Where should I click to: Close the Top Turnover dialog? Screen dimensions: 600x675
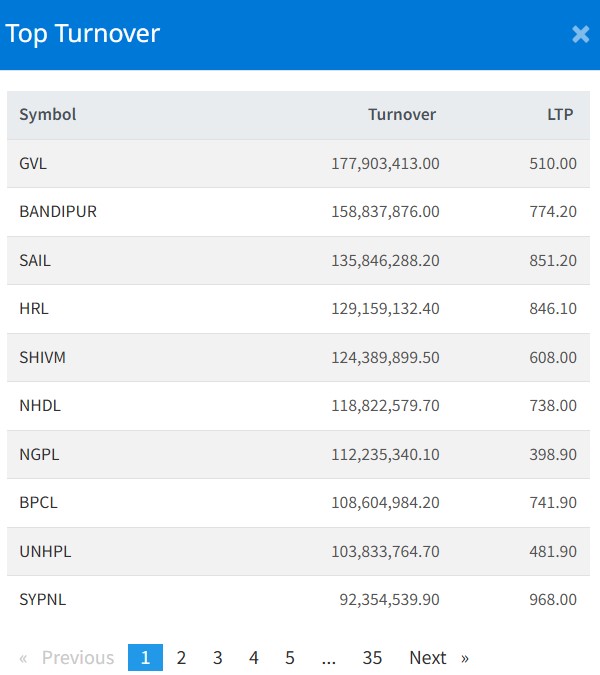pos(580,34)
